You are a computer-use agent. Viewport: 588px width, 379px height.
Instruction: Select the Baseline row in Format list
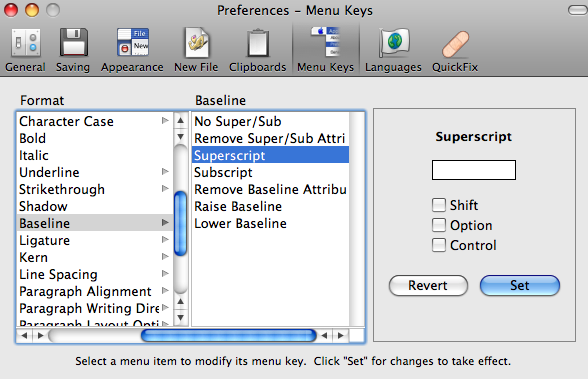coord(95,223)
